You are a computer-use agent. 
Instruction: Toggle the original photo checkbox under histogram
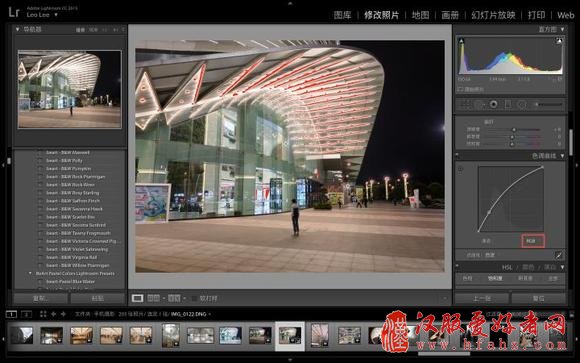tap(461, 89)
